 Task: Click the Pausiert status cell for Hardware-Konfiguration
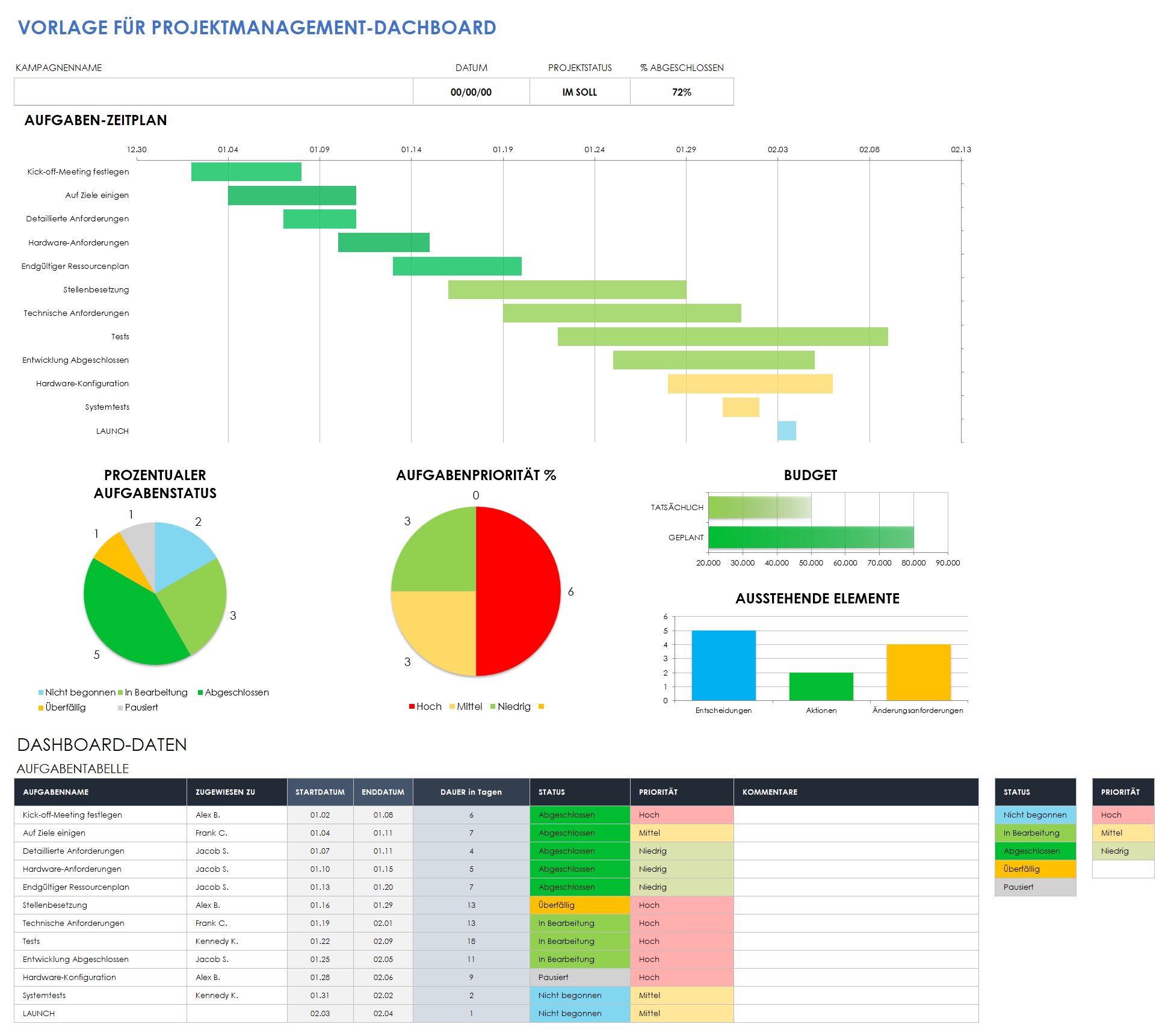[x=580, y=977]
